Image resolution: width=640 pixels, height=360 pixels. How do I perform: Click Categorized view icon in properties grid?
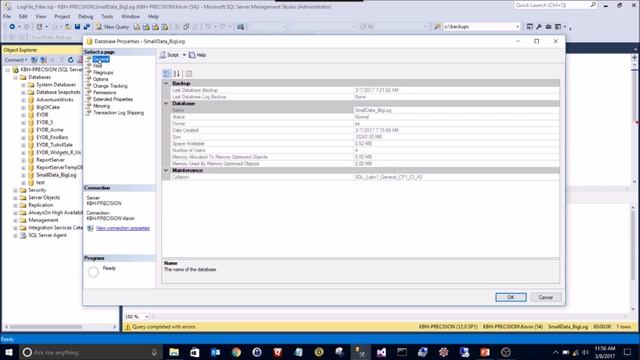click(x=167, y=73)
